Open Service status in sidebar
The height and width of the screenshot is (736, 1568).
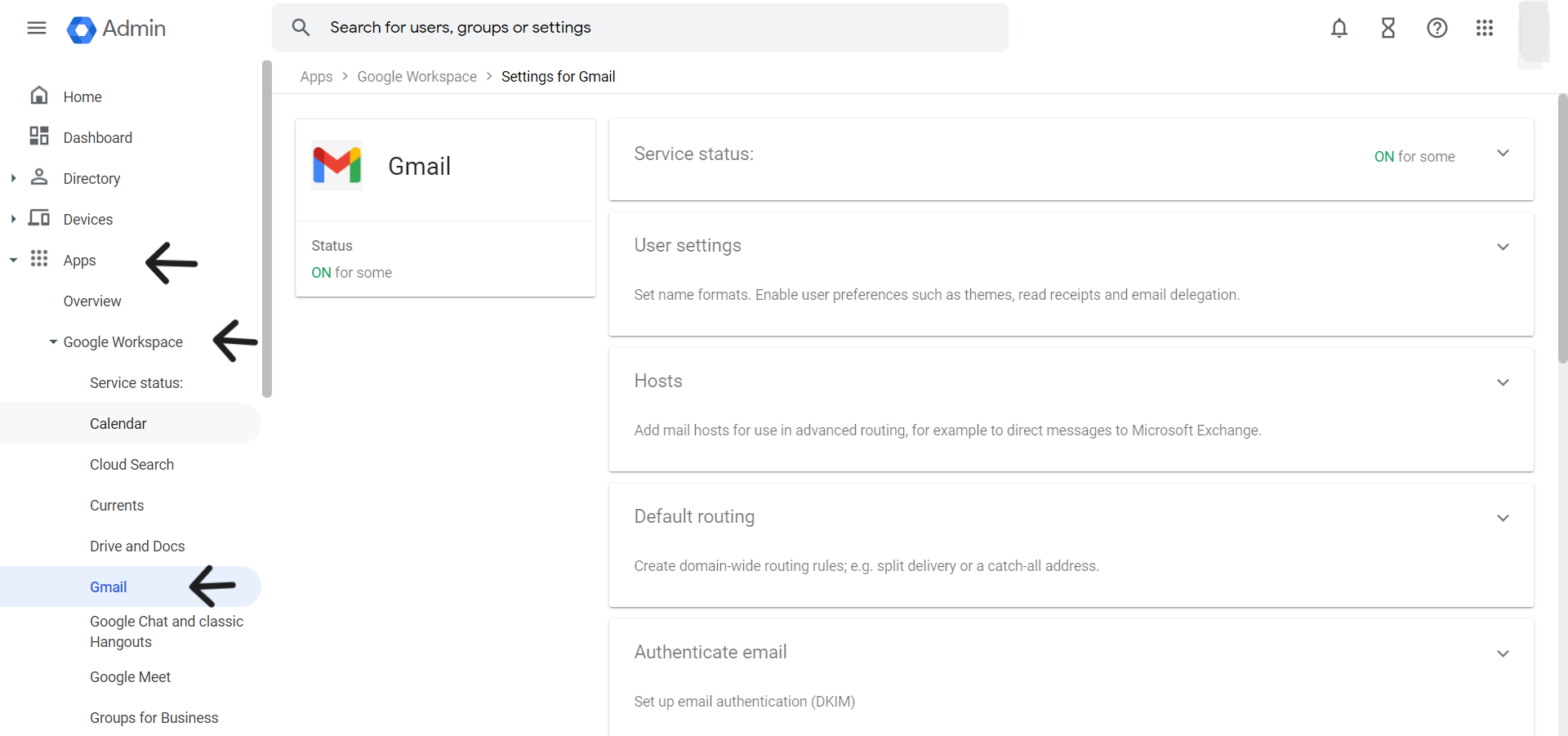[x=136, y=382]
